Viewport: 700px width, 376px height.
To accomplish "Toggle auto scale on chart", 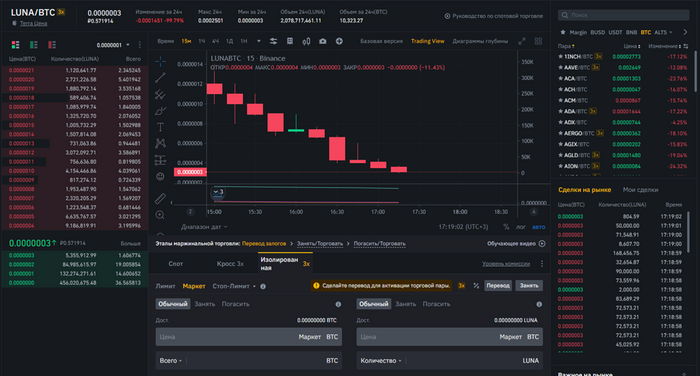I will click(x=538, y=227).
